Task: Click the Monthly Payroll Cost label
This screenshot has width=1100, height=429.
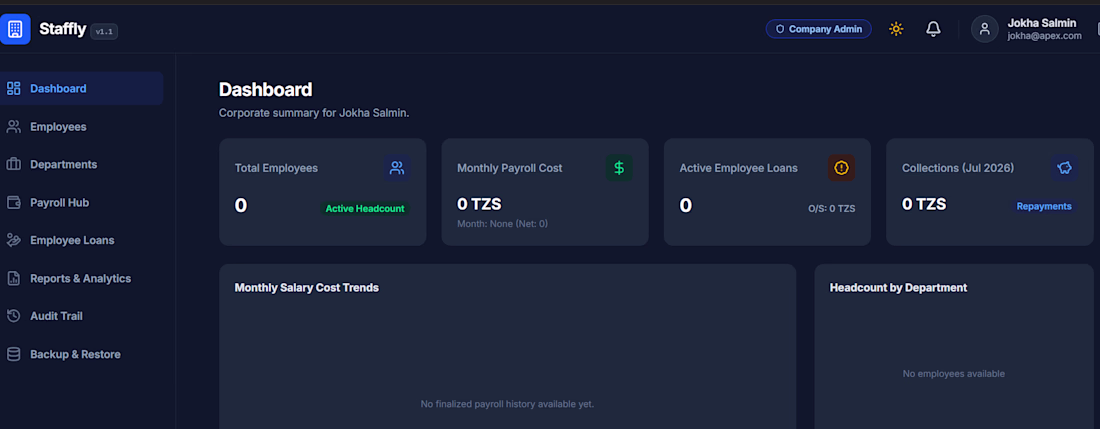Action: point(509,168)
